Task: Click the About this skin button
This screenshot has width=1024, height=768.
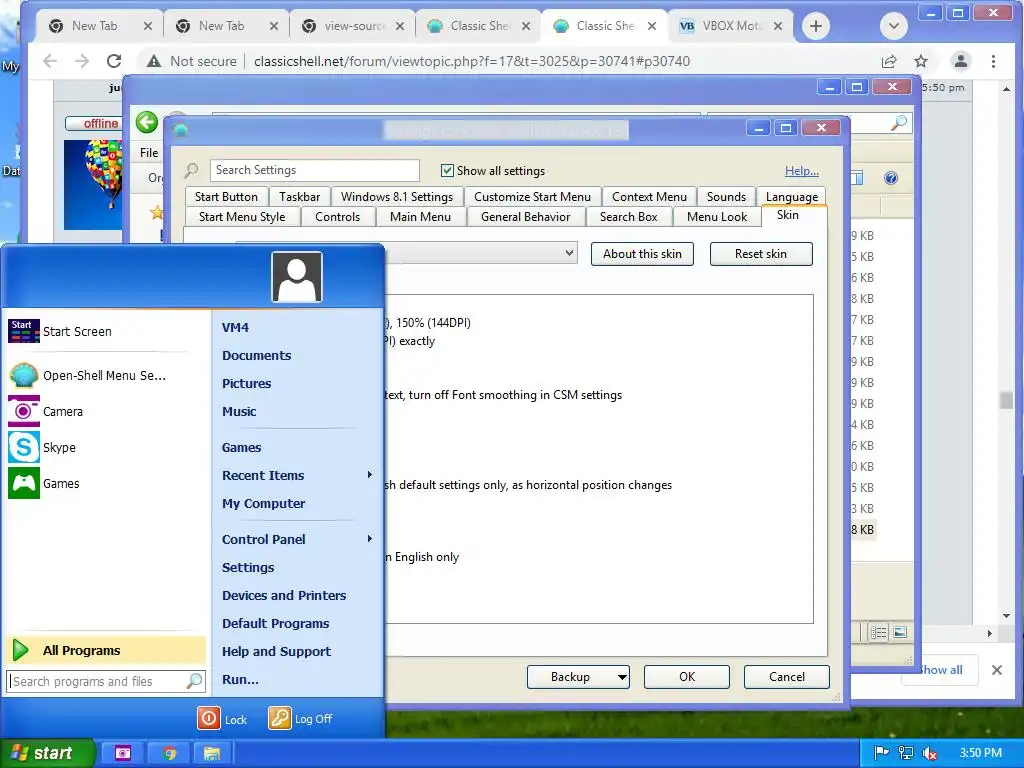Action: [x=642, y=254]
